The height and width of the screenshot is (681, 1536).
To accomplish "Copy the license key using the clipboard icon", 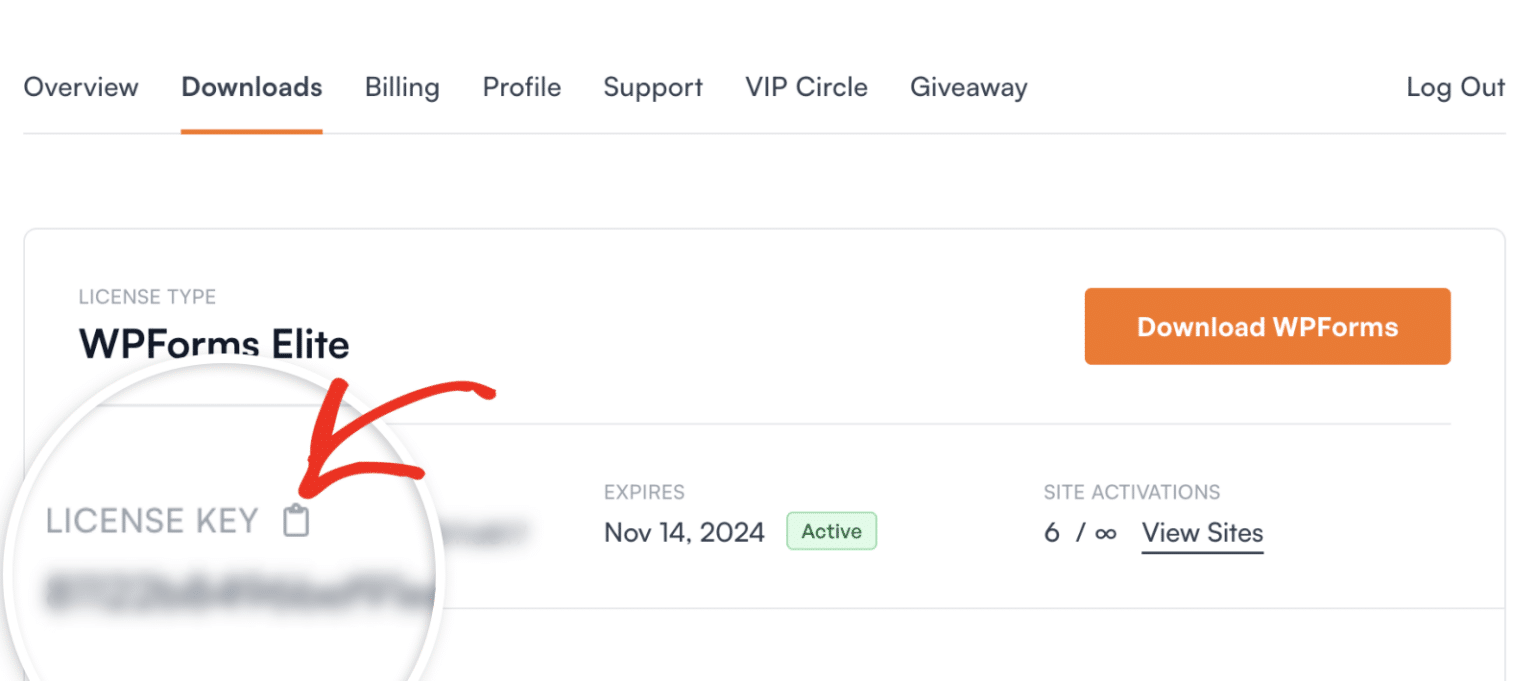I will point(295,519).
